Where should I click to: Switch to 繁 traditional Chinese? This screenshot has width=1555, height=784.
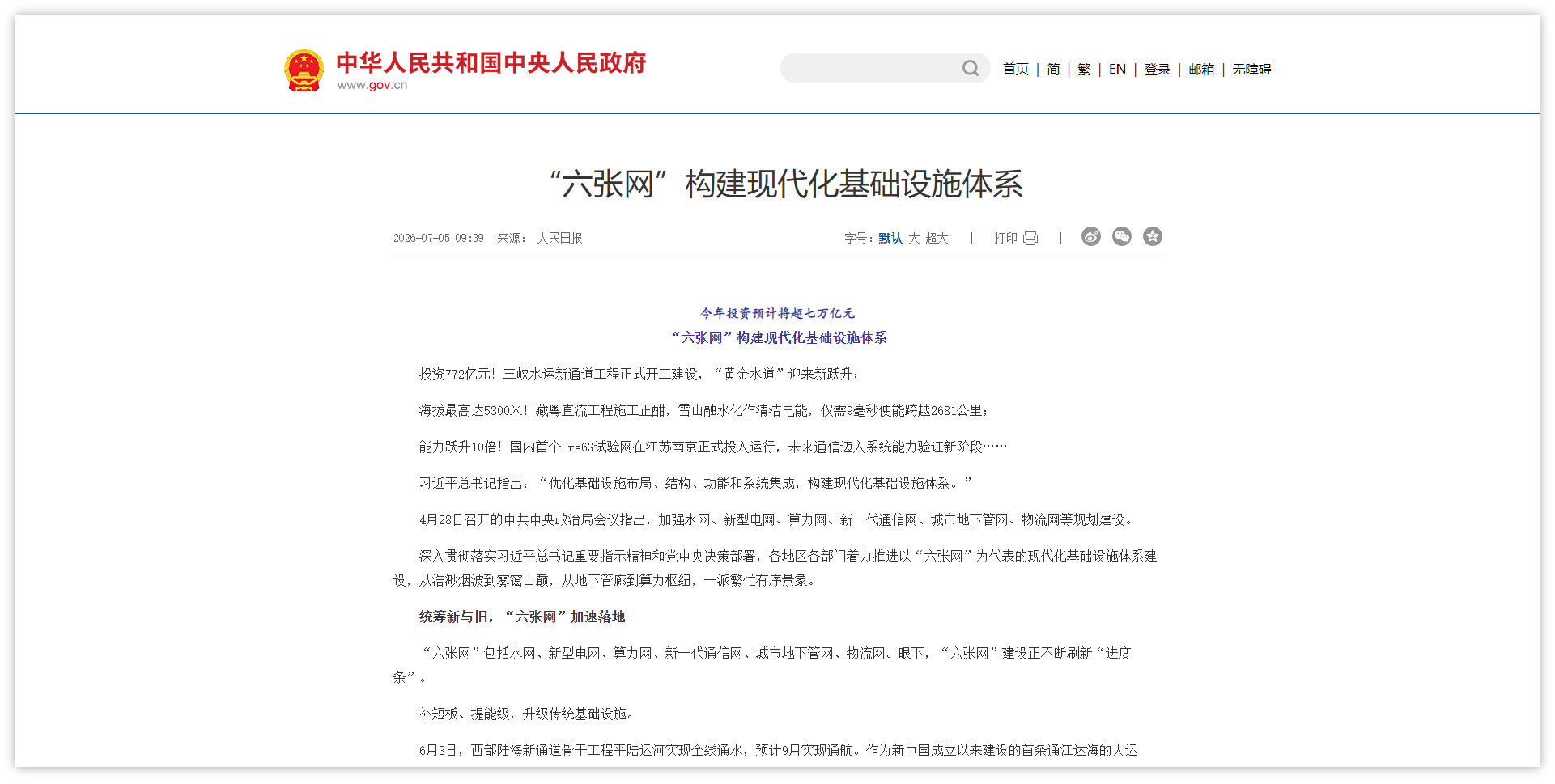1085,70
